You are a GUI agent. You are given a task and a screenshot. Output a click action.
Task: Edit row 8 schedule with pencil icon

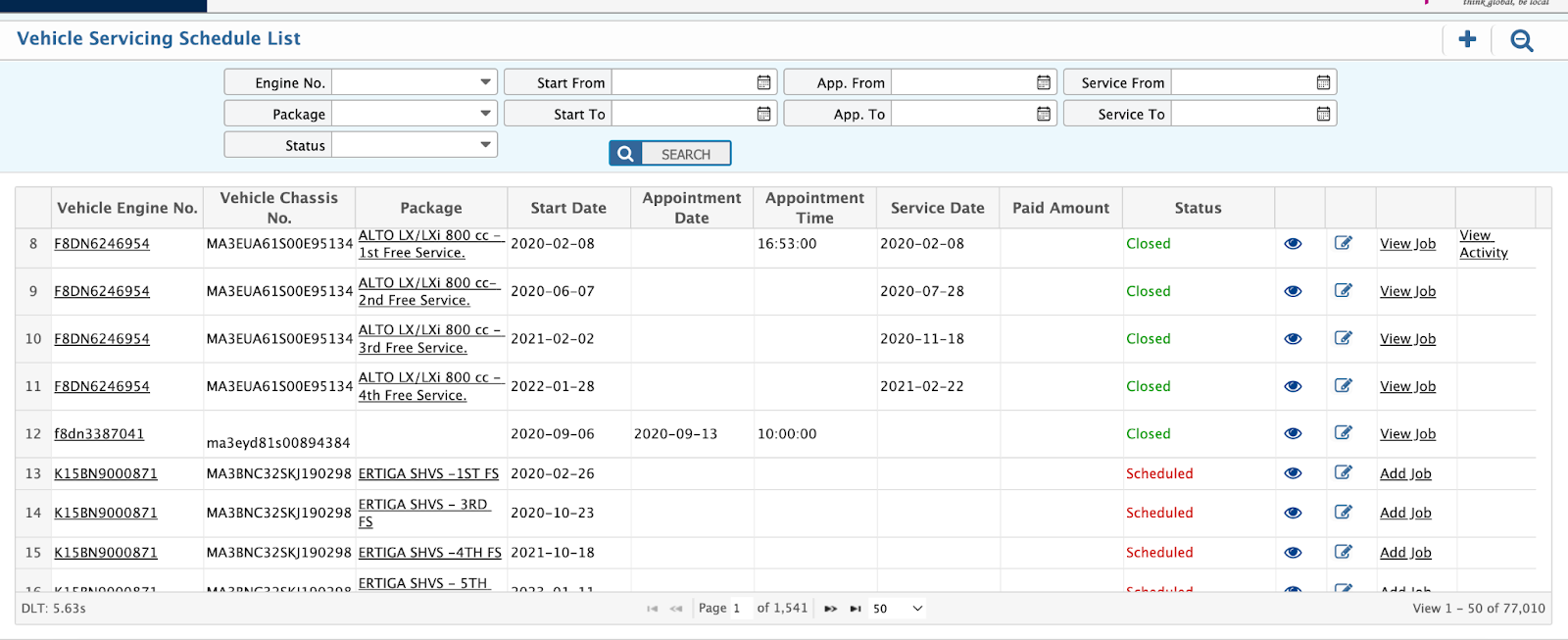(1344, 242)
